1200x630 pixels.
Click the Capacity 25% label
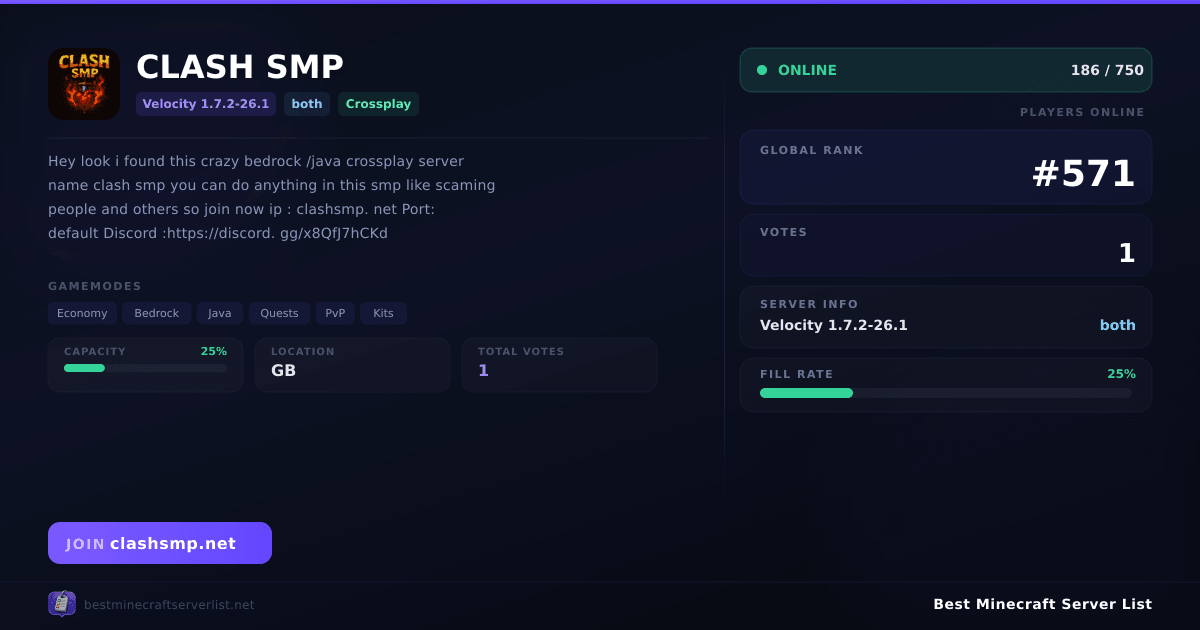pos(213,351)
